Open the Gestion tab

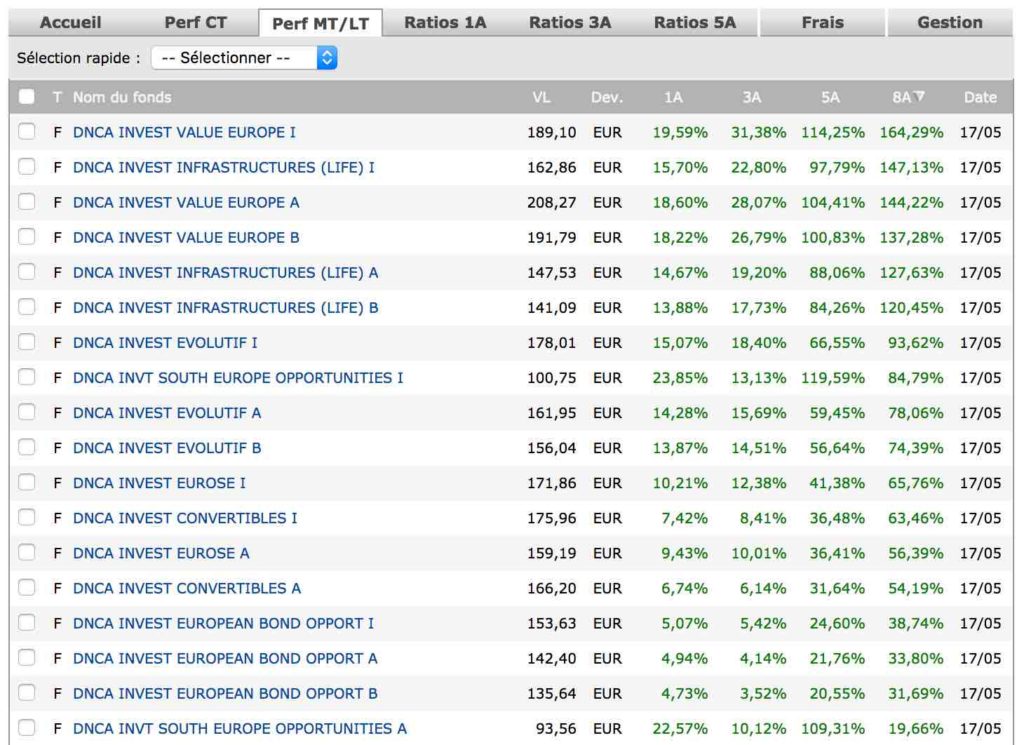(x=950, y=23)
